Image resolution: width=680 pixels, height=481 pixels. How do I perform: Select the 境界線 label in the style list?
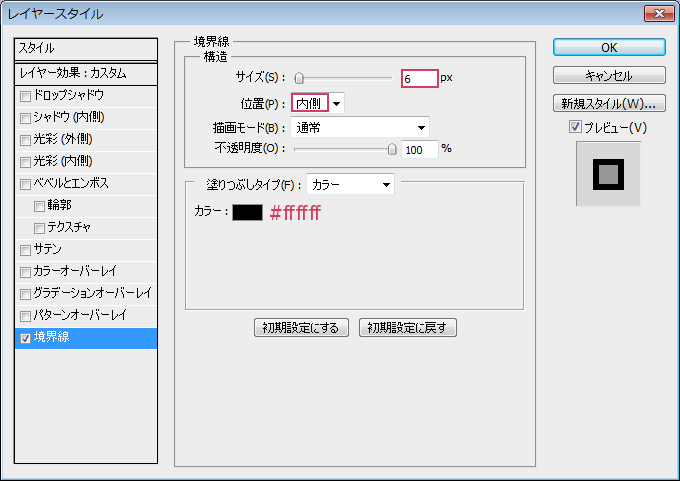coord(52,337)
